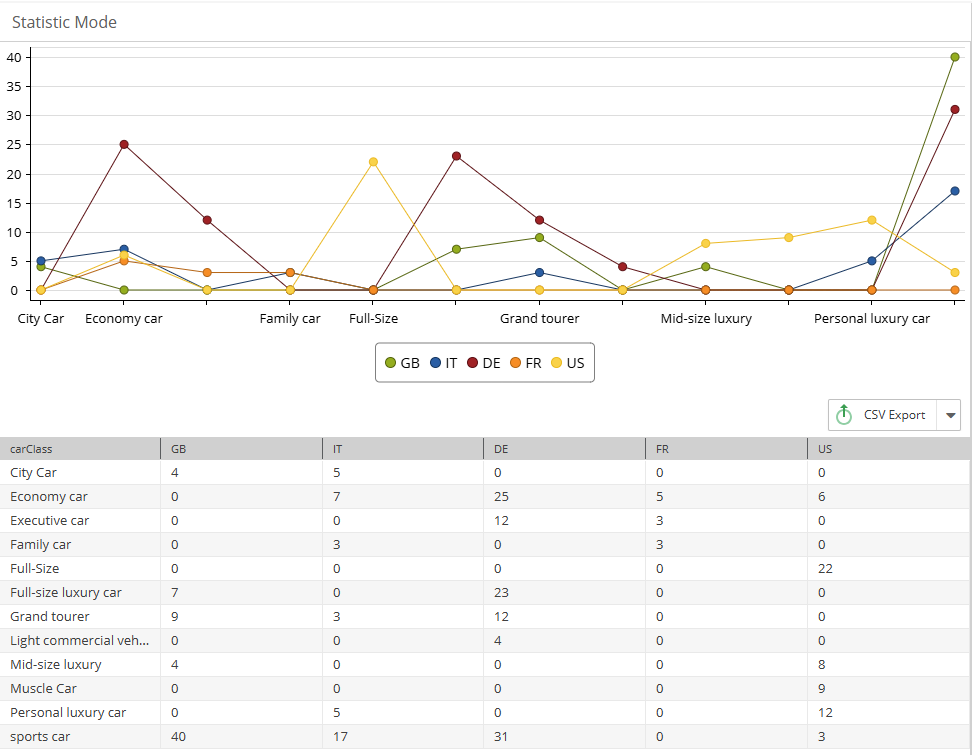Select the blue IT marker in the legend
Viewport: 972px width, 755px height.
435,363
